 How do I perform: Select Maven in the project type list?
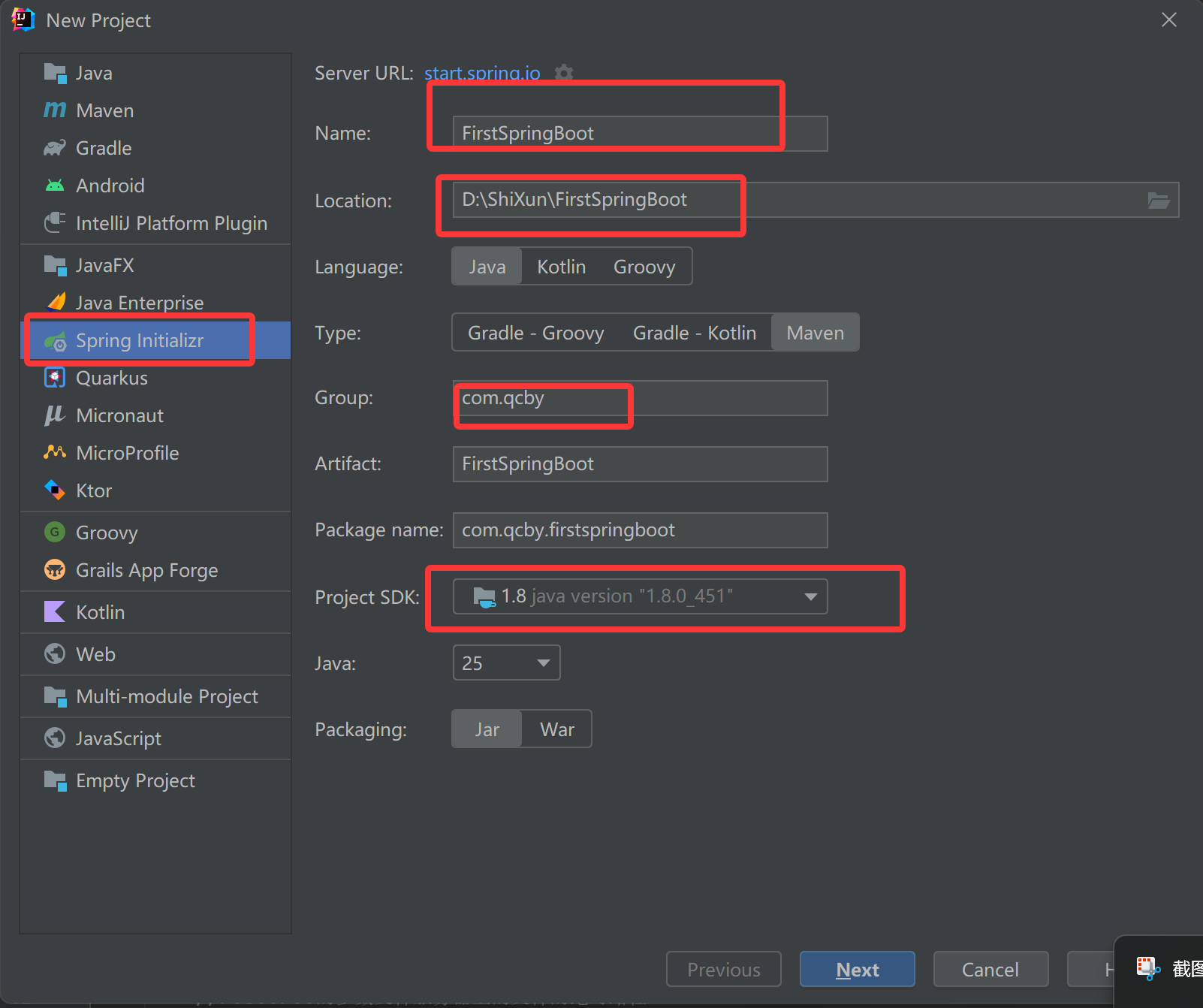pos(155,110)
